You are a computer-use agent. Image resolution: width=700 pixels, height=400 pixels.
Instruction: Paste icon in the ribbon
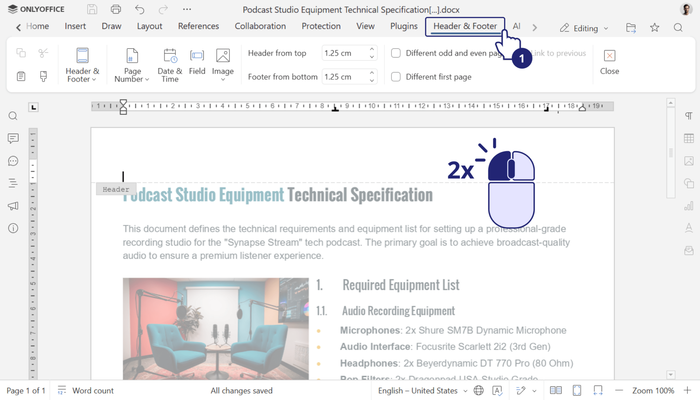pyautogui.click(x=21, y=76)
